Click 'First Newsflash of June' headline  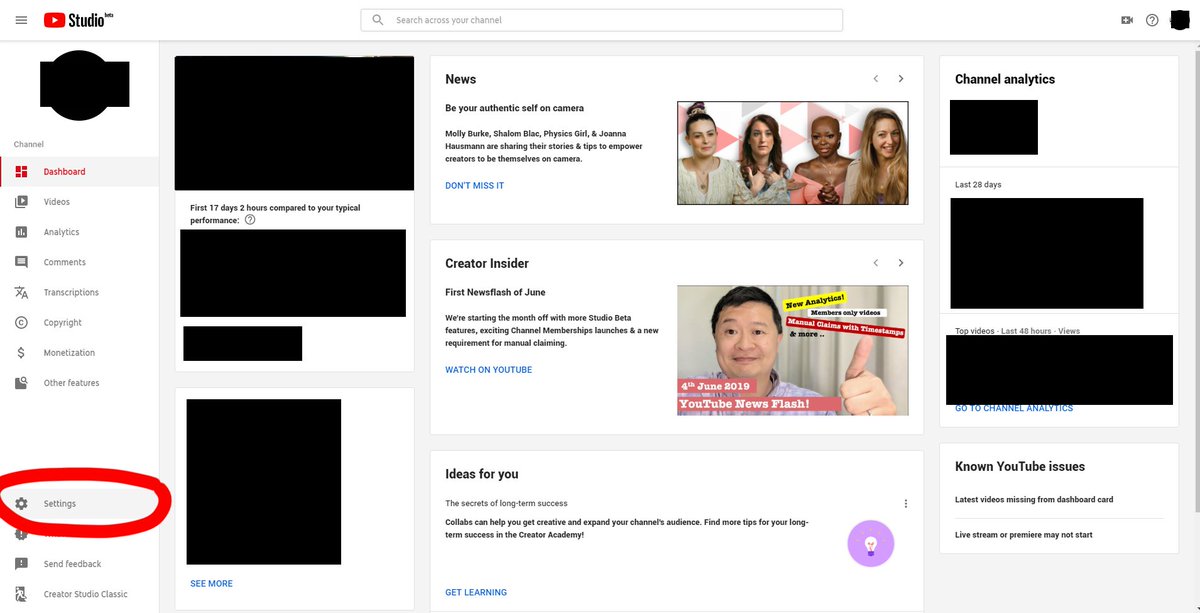click(x=493, y=292)
